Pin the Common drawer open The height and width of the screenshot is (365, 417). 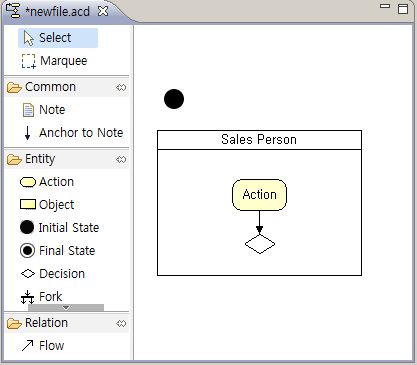tap(121, 87)
